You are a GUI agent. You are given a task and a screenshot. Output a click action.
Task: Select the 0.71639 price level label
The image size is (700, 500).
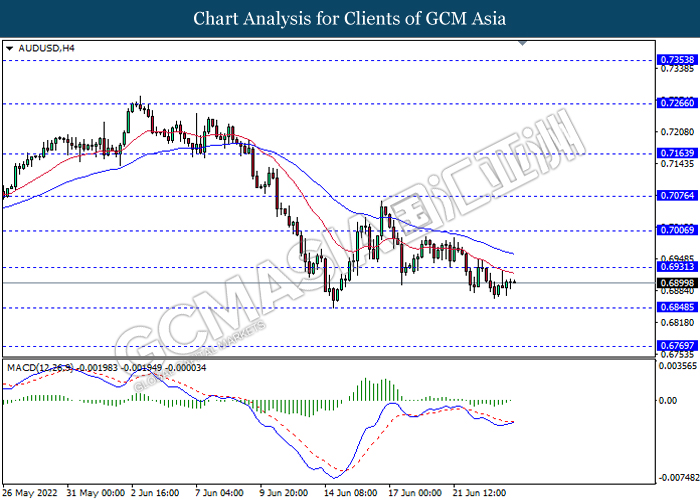tap(677, 153)
